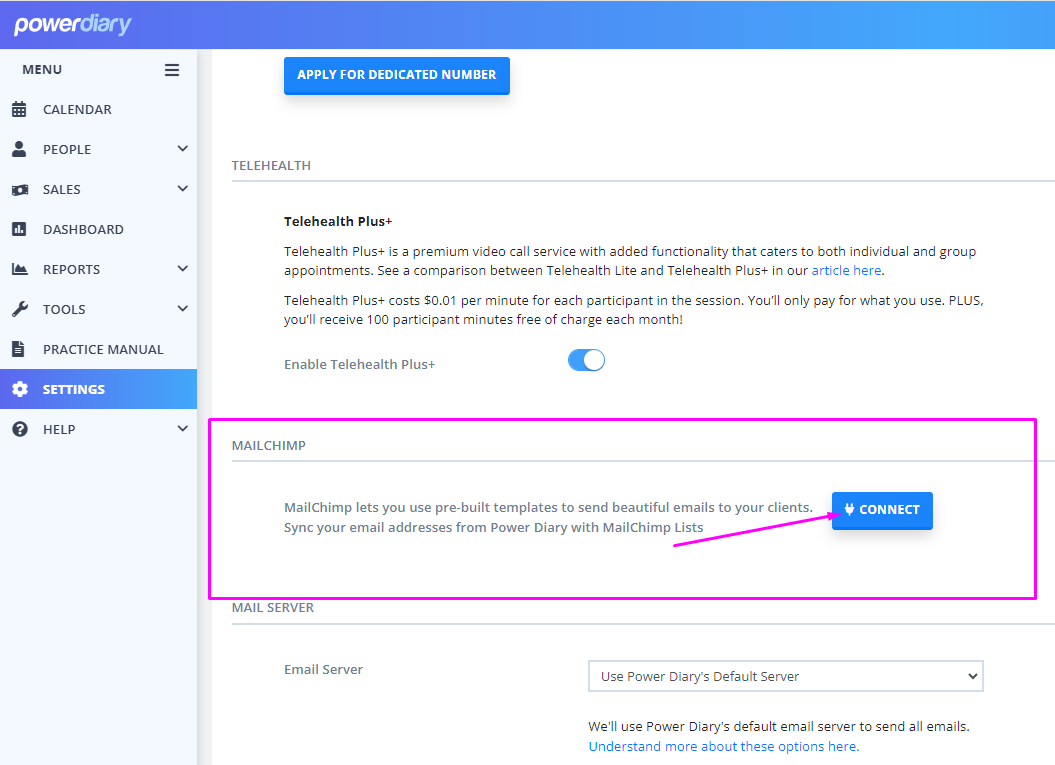Disable the Telehealth Plus+ toggle
Screen dimensions: 1055x765
tap(586, 361)
